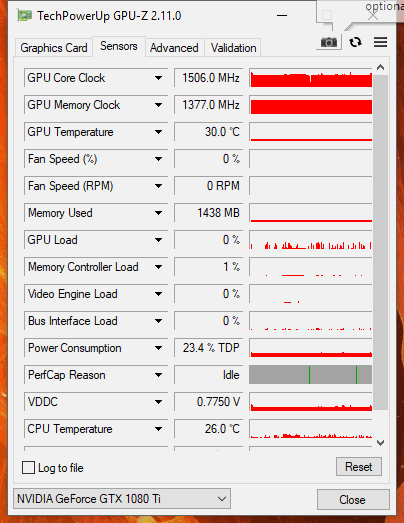This screenshot has height=523, width=404.
Task: Select the Sensors tab
Action: pyautogui.click(x=119, y=46)
